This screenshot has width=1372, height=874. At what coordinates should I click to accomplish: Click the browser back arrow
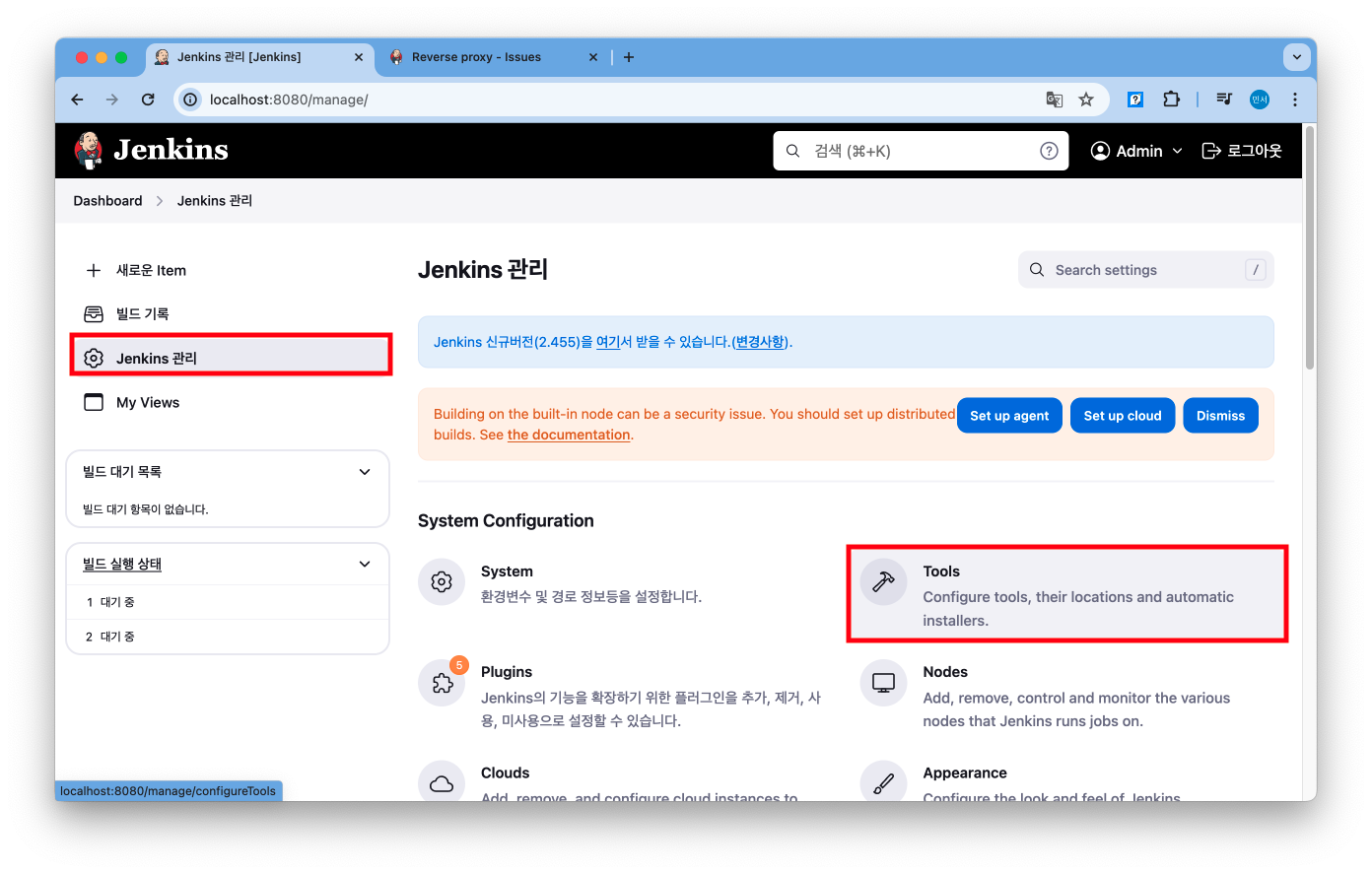pos(77,100)
